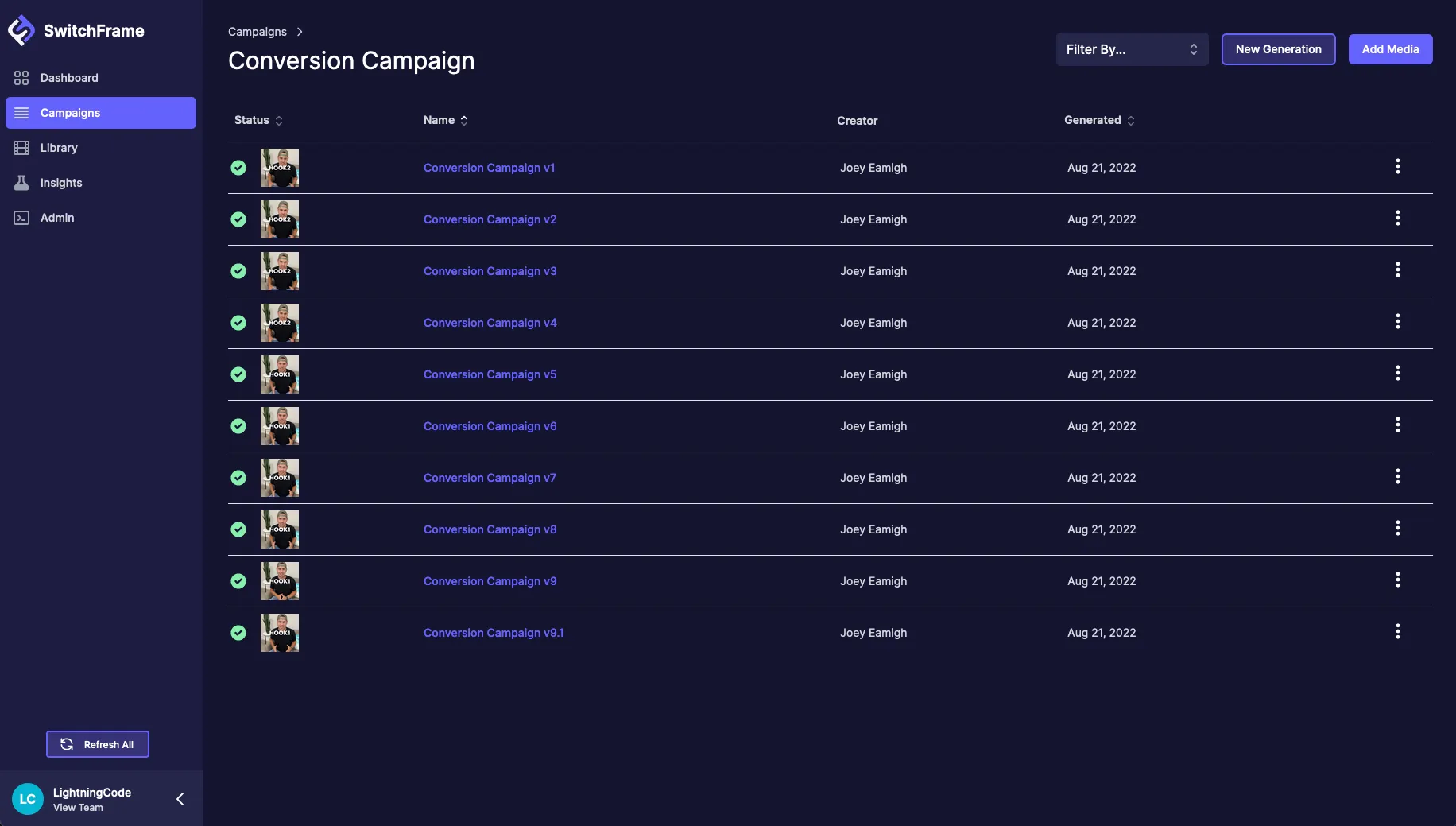Click the SwitchFrame logo icon

(x=21, y=30)
